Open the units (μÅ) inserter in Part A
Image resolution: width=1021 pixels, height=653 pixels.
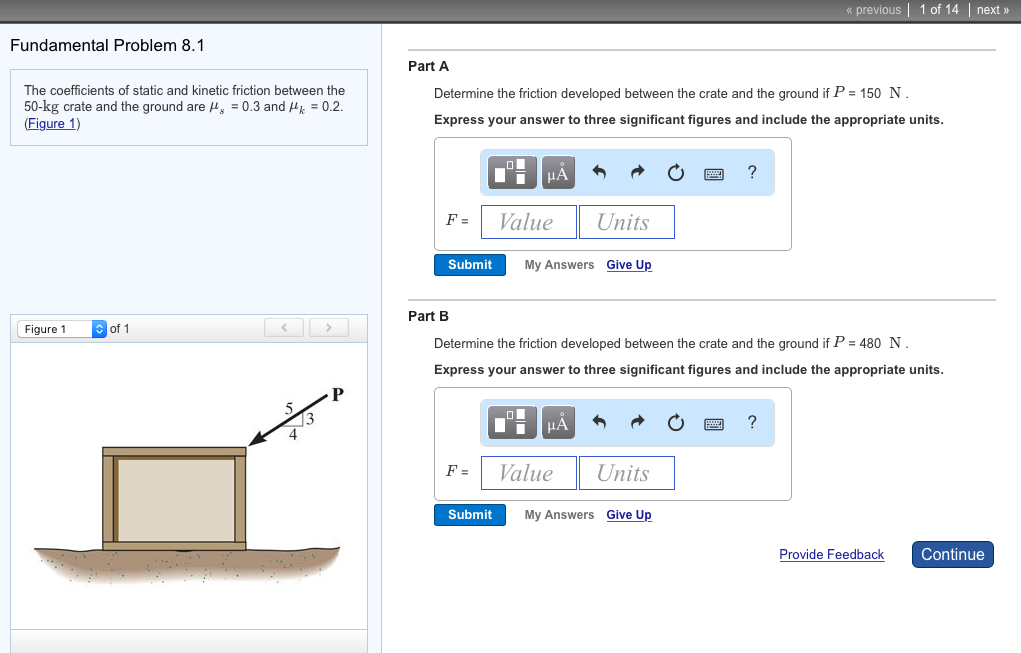point(558,172)
